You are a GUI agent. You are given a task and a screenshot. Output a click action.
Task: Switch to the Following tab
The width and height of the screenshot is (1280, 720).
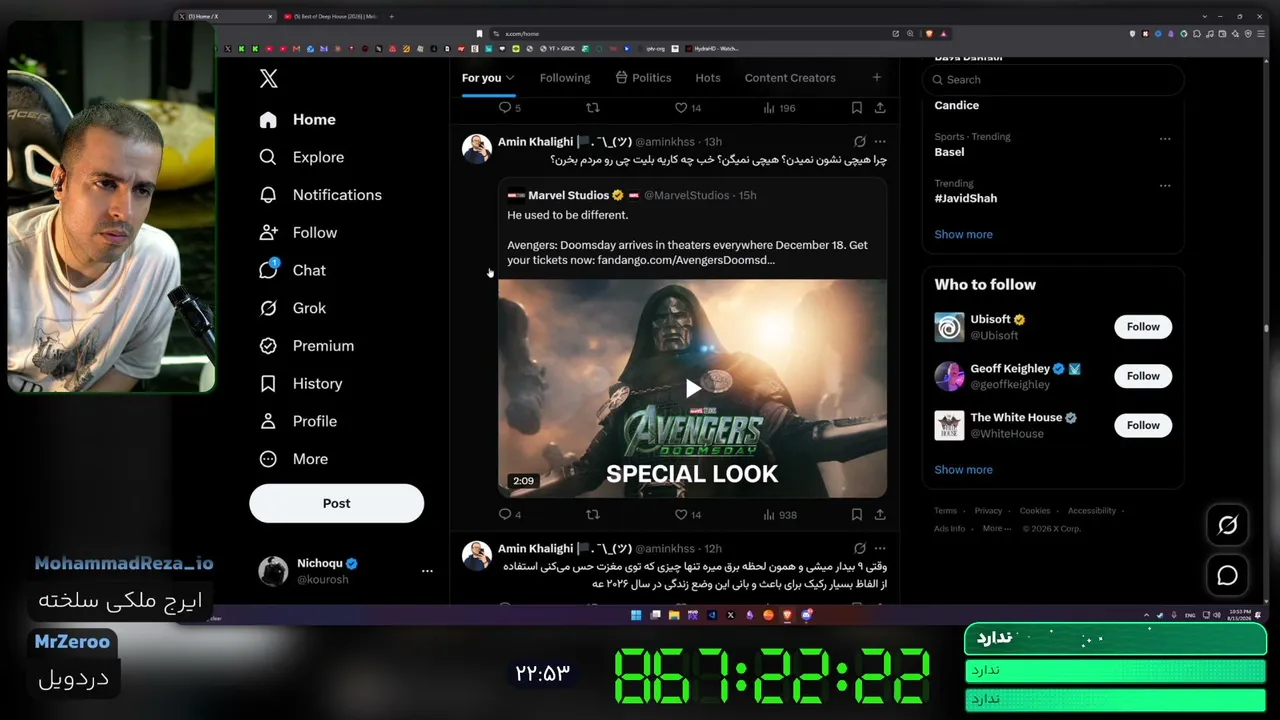coord(565,78)
